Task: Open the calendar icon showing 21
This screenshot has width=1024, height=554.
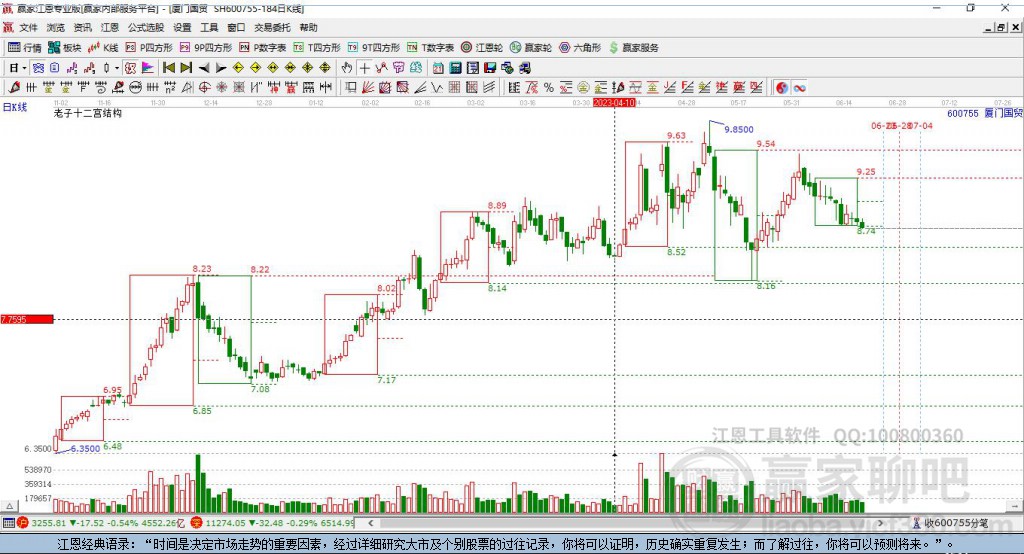Action: coord(438,68)
